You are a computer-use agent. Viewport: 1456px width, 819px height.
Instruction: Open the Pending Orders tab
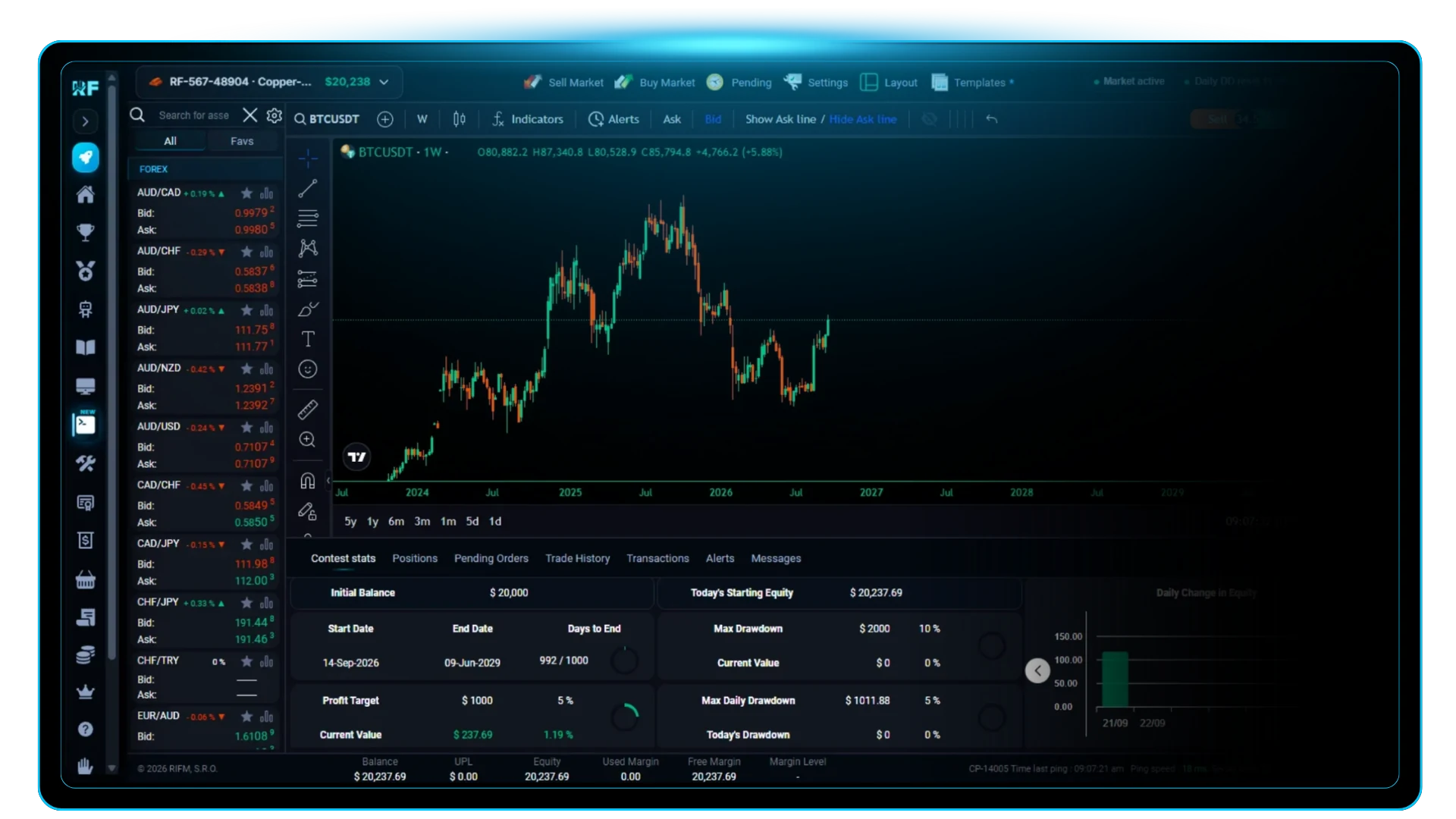click(491, 558)
